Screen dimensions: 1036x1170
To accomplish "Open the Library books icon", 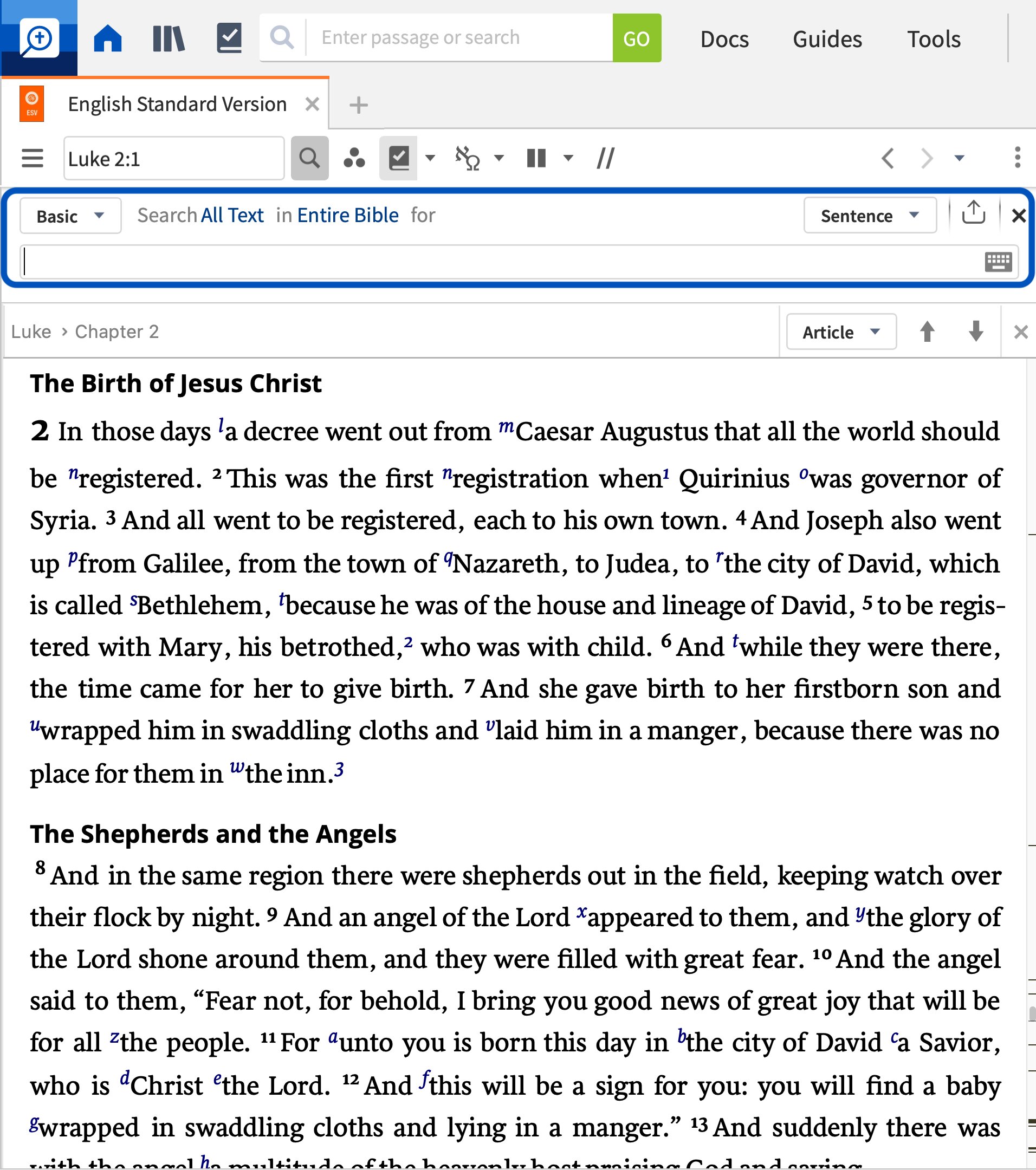I will pyautogui.click(x=169, y=38).
